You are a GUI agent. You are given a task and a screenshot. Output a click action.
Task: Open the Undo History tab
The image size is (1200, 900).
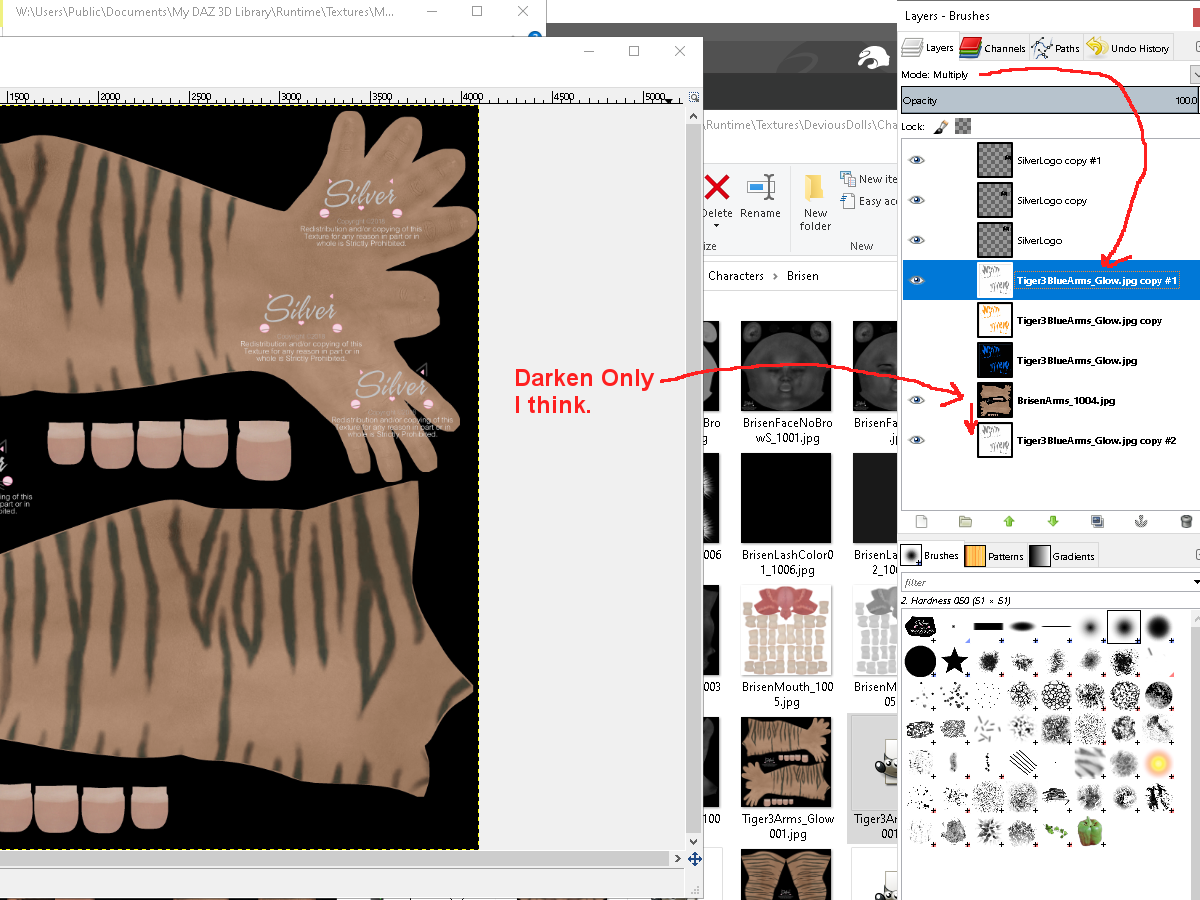click(1128, 47)
